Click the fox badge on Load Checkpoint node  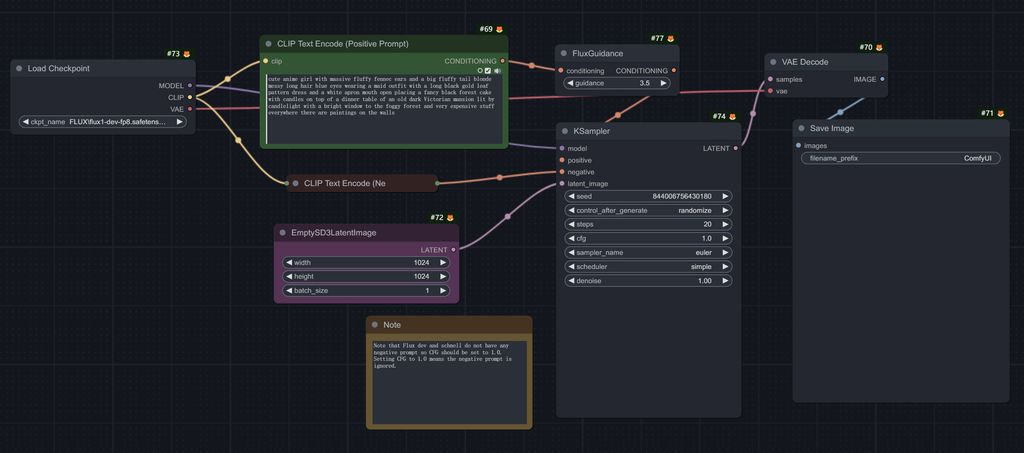[186, 54]
